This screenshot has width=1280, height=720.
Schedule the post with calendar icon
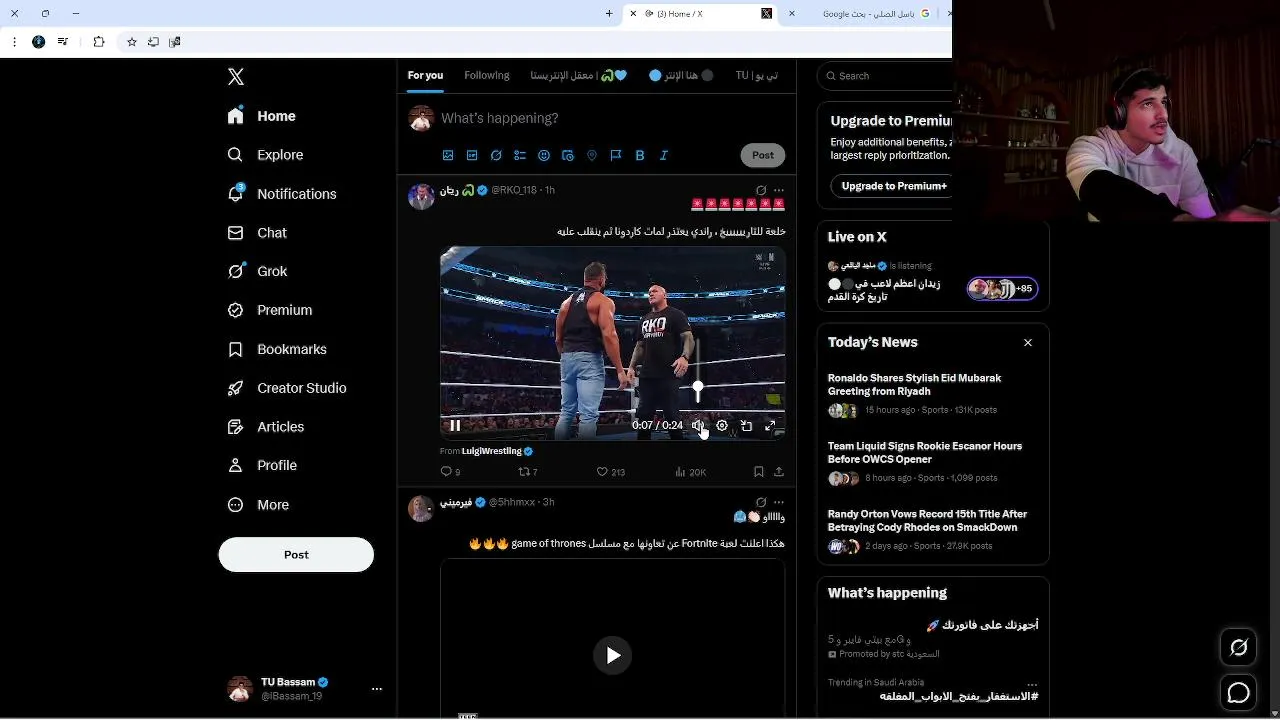click(x=568, y=155)
